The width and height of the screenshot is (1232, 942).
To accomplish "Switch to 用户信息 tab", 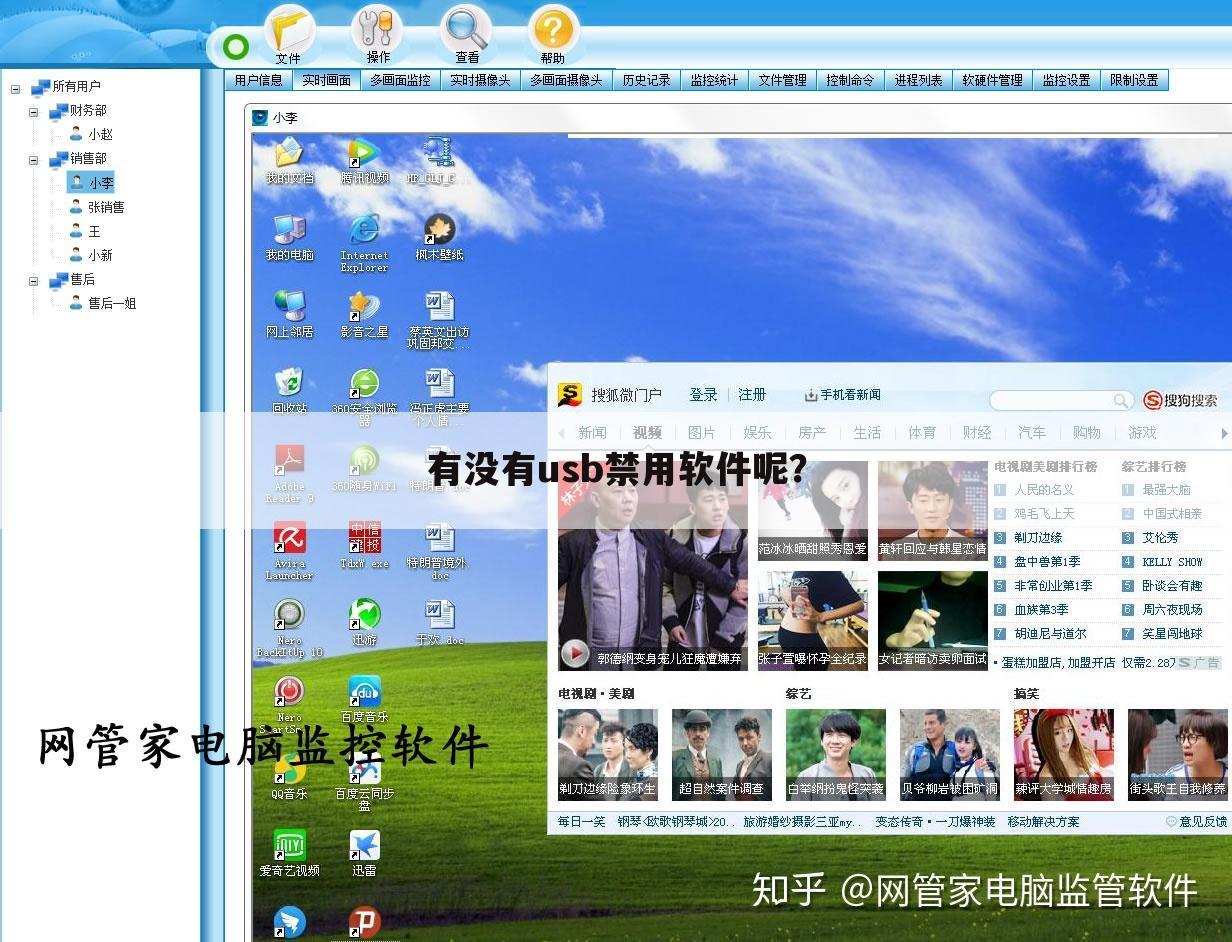I will pyautogui.click(x=259, y=80).
